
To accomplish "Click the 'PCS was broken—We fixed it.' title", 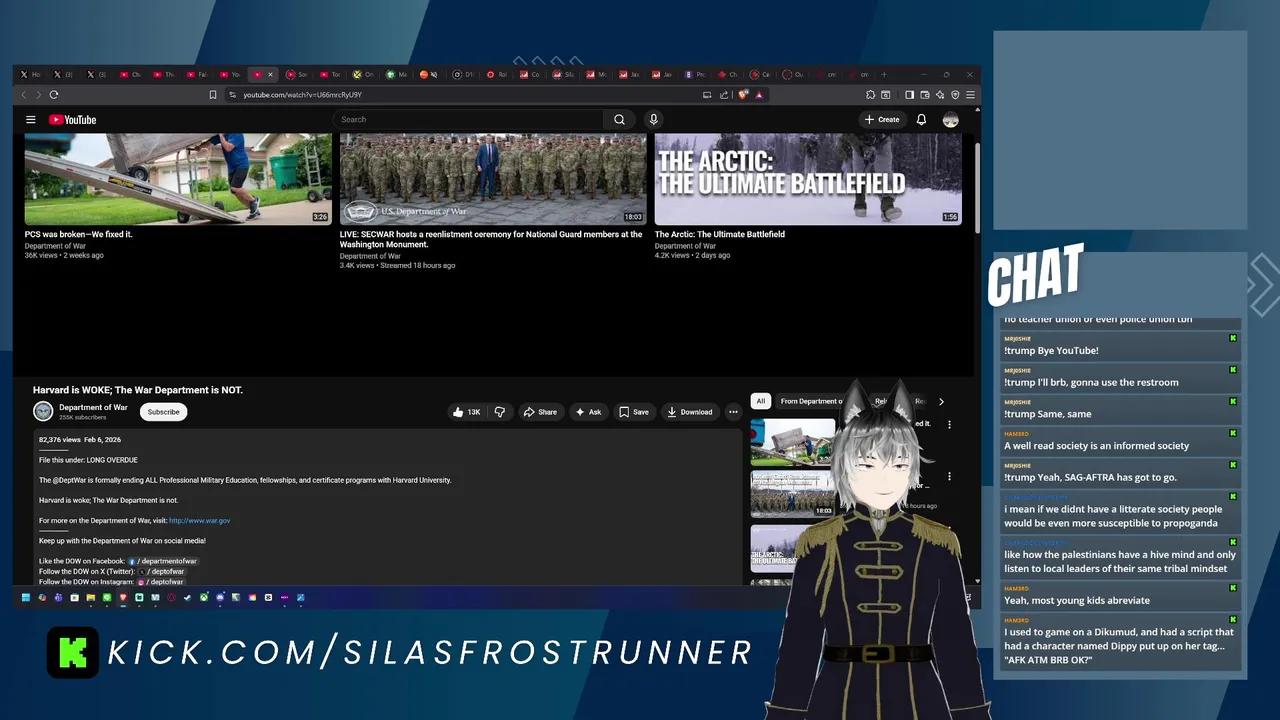I will [79, 234].
